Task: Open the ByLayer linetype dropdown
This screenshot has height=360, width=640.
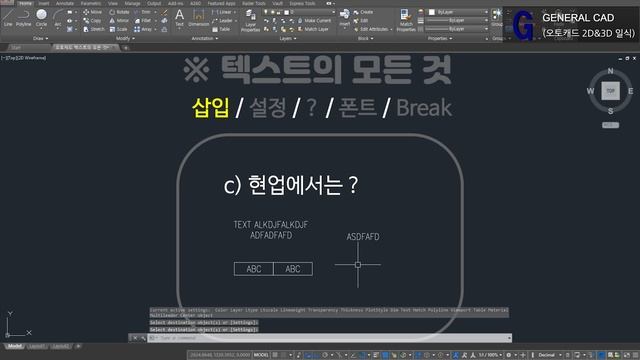Action: point(457,29)
